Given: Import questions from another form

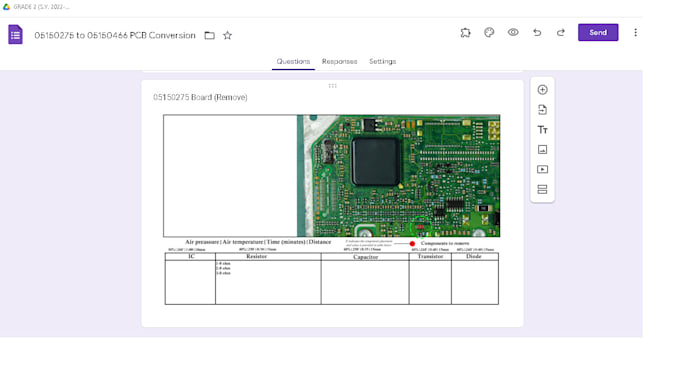Looking at the screenshot, I should point(542,110).
